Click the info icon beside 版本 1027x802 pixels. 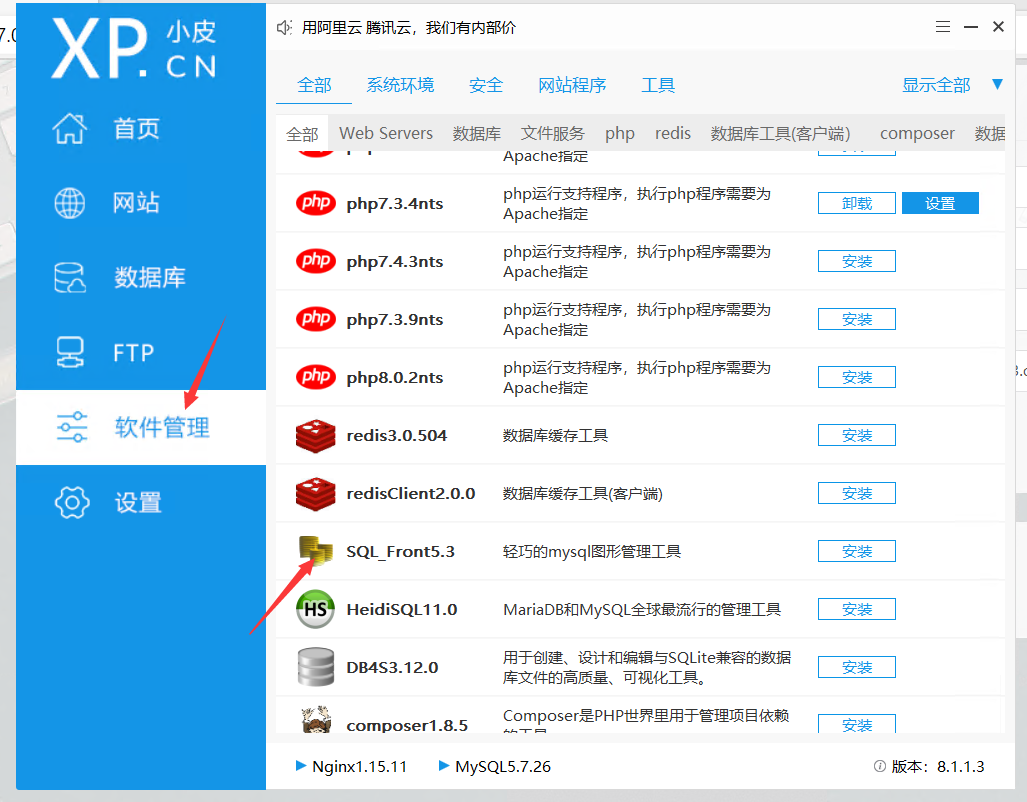click(880, 766)
